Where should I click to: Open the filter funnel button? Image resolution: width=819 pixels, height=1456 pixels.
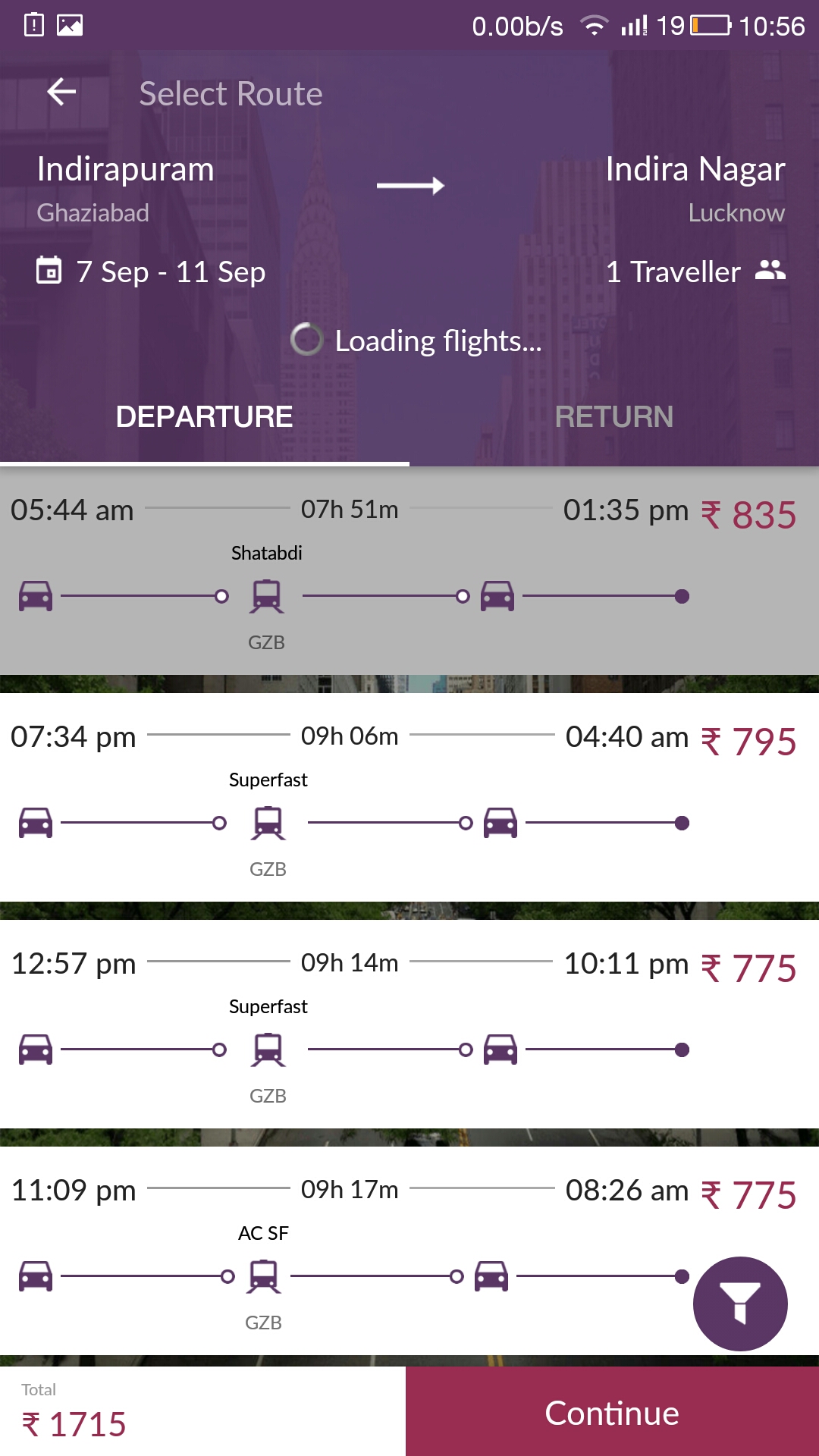click(740, 1304)
